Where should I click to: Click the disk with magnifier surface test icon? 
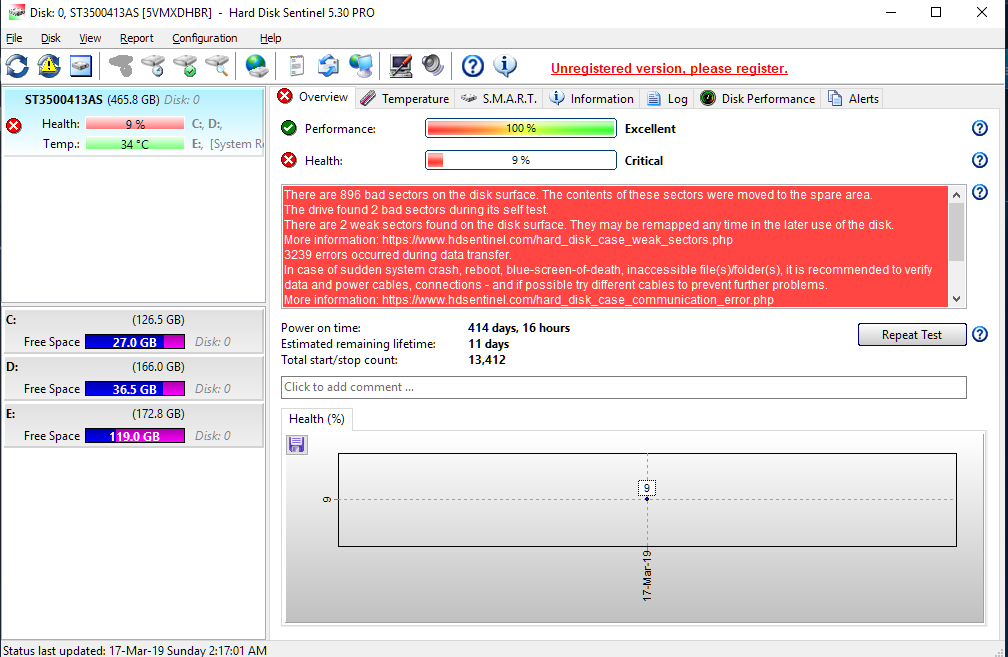[x=217, y=66]
